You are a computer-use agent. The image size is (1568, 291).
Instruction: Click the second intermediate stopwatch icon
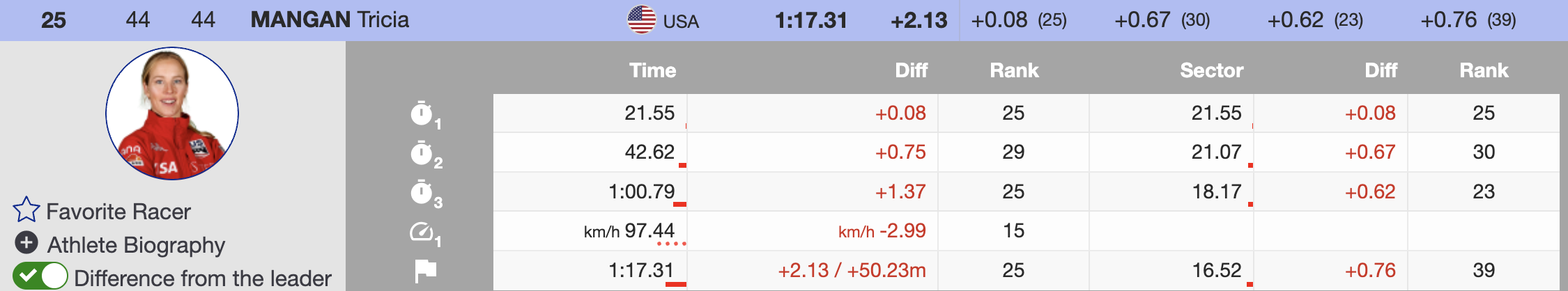[422, 152]
